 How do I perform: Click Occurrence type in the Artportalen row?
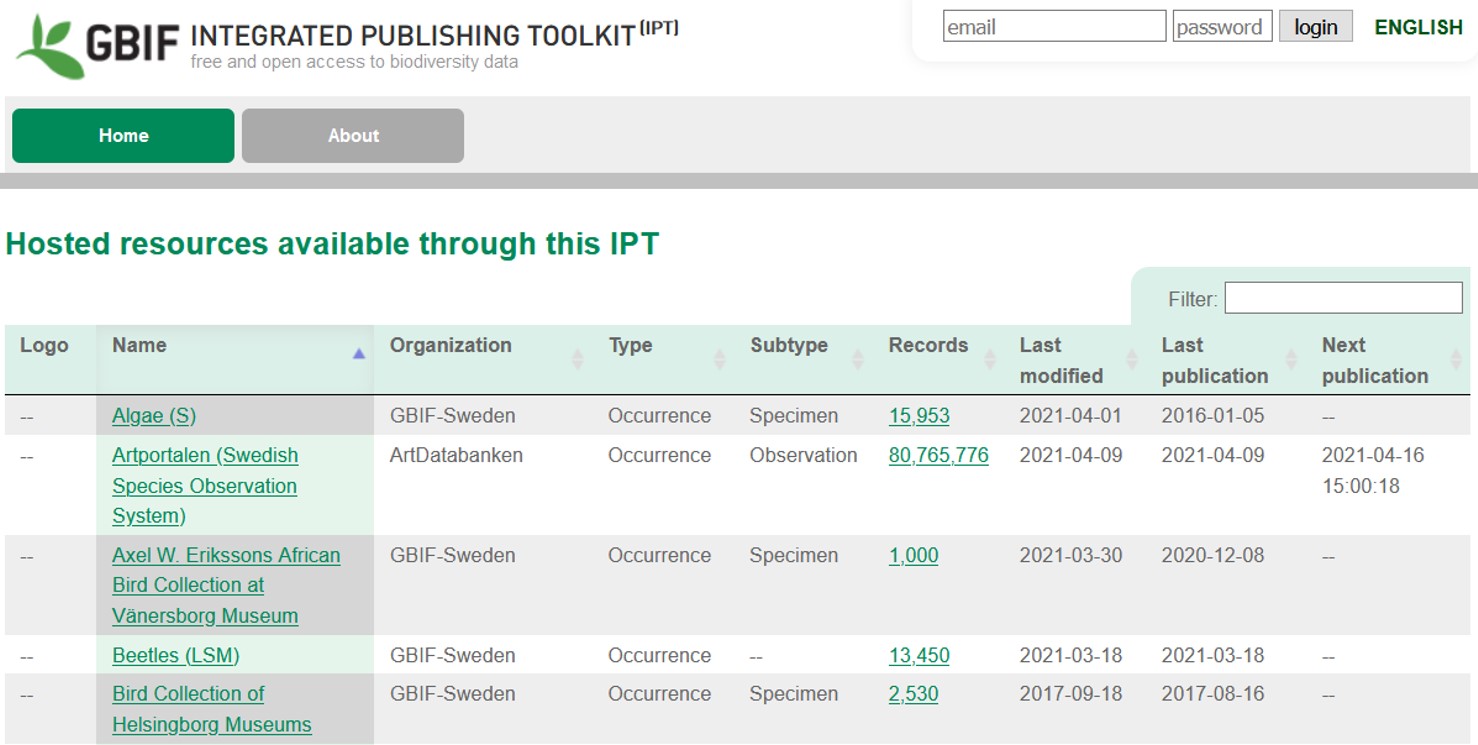(x=659, y=455)
